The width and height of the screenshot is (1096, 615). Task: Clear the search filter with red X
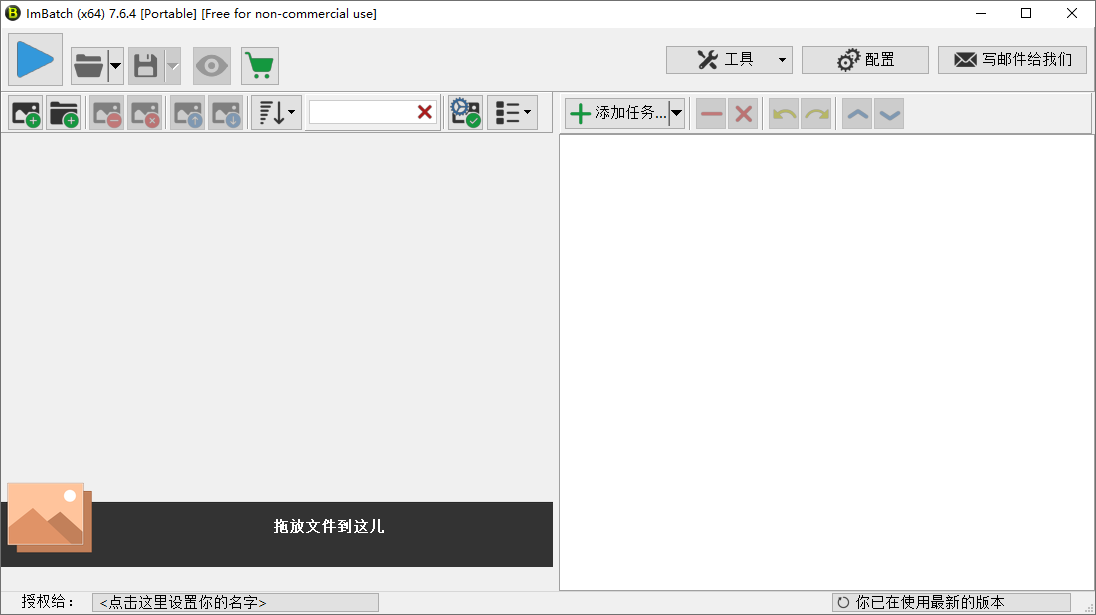click(x=424, y=112)
